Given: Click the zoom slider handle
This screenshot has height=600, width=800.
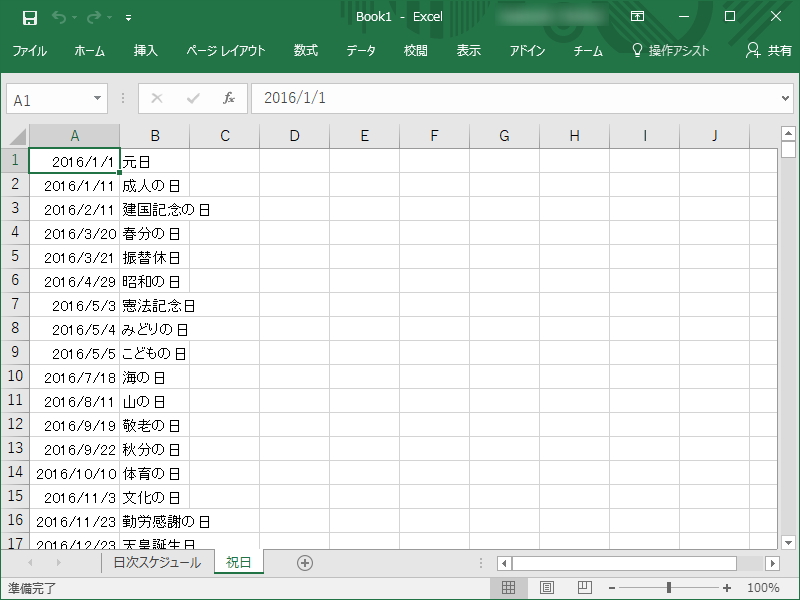Looking at the screenshot, I should coord(669,588).
